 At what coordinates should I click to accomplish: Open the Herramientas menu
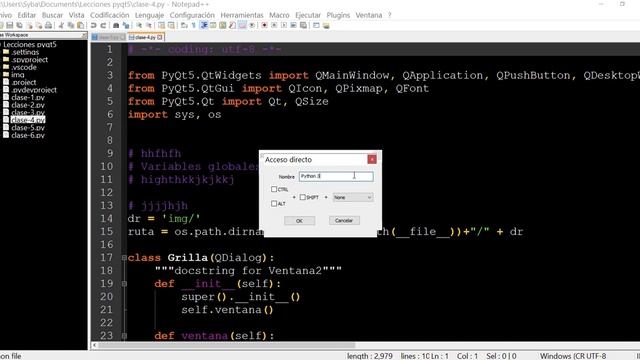pyautogui.click(x=242, y=15)
